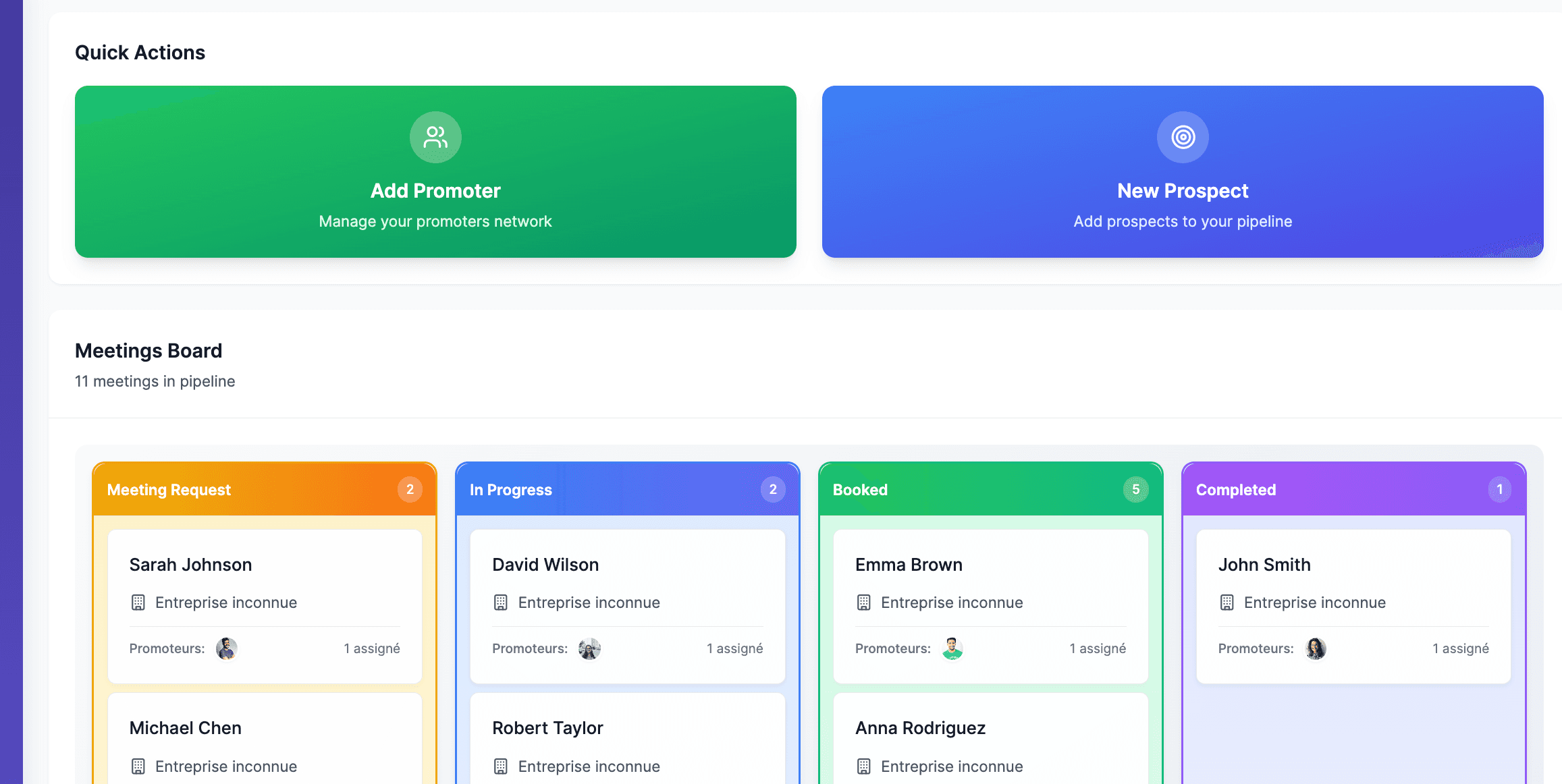The height and width of the screenshot is (784, 1562).
Task: Click the Booked count badge 5
Action: [1136, 489]
